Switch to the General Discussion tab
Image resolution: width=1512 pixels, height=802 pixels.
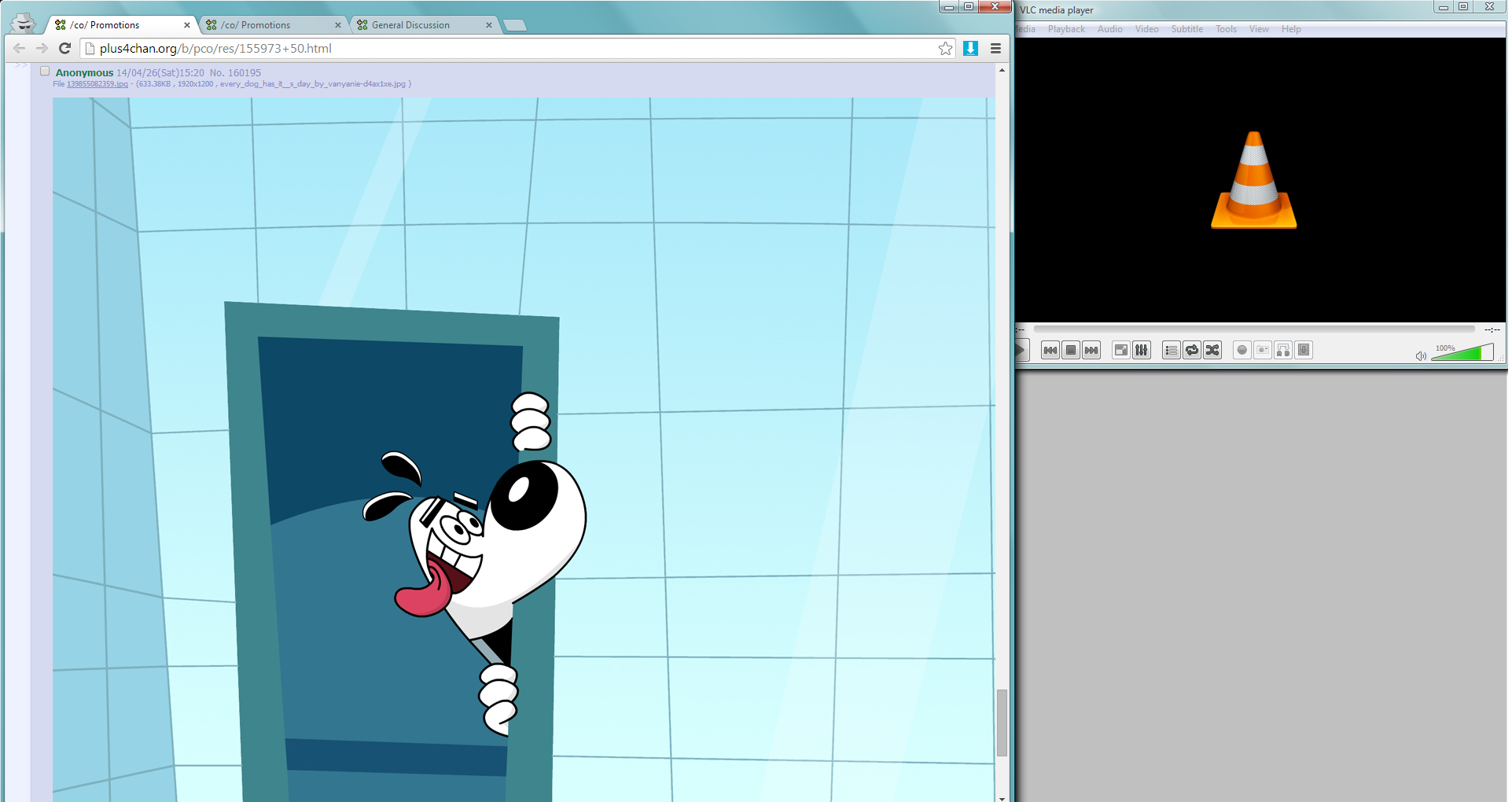410,25
